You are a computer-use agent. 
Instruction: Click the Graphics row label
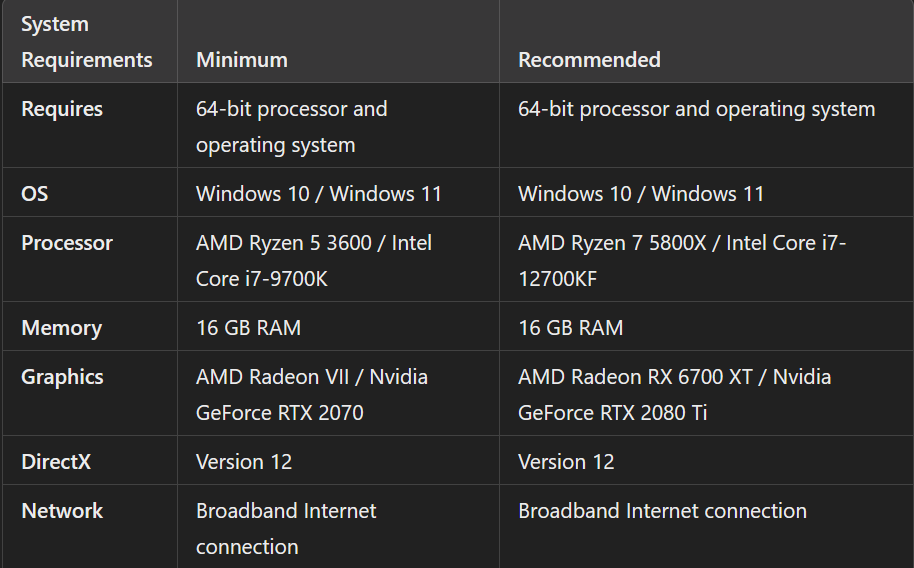click(x=62, y=377)
